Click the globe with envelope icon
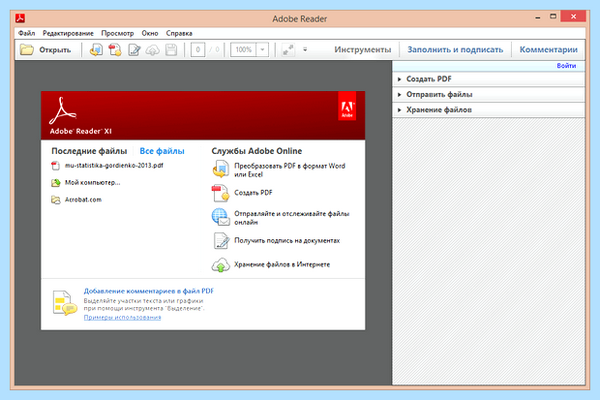The height and width of the screenshot is (400, 600). (x=221, y=217)
